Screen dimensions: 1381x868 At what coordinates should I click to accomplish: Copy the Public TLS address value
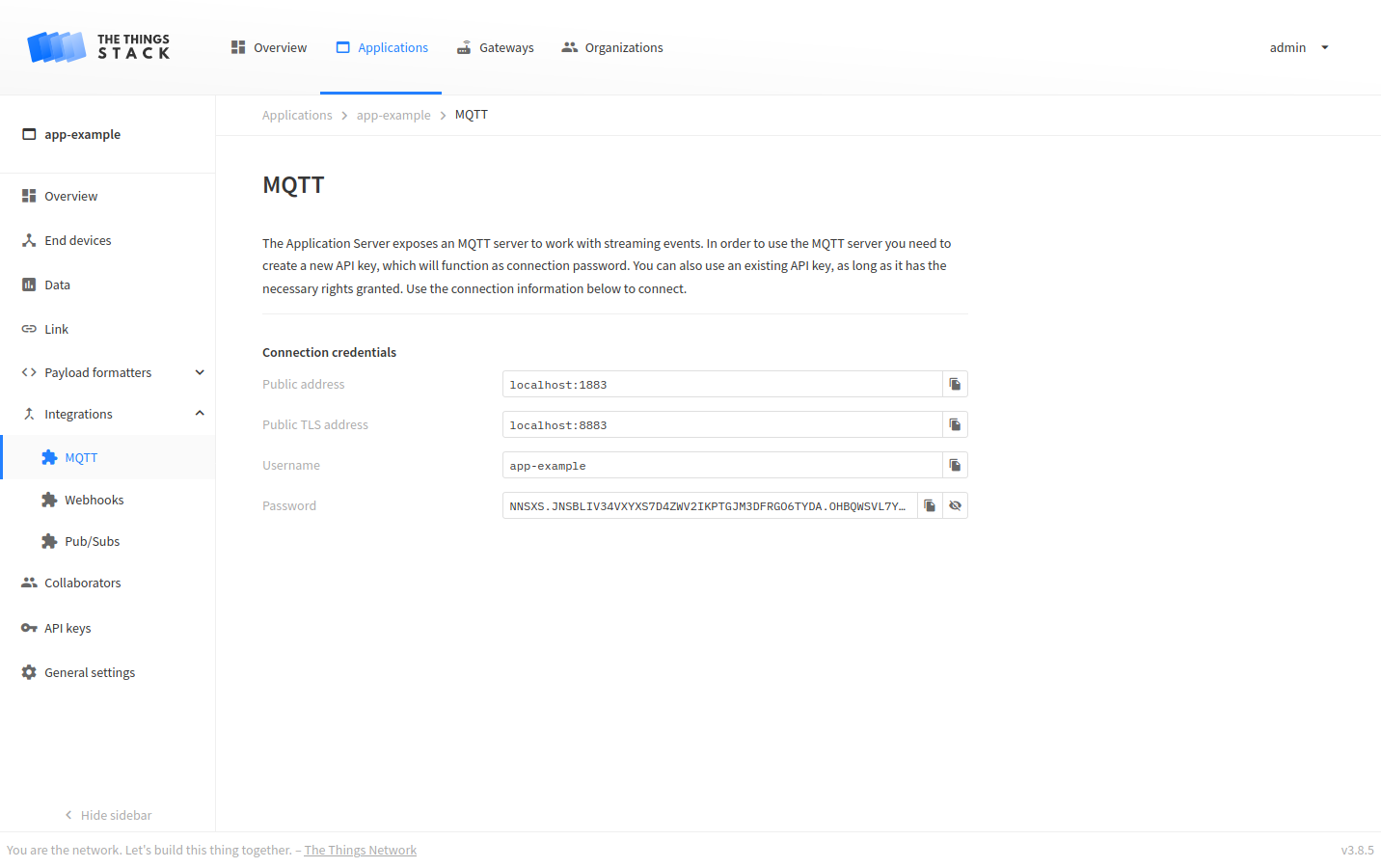pyautogui.click(x=955, y=423)
